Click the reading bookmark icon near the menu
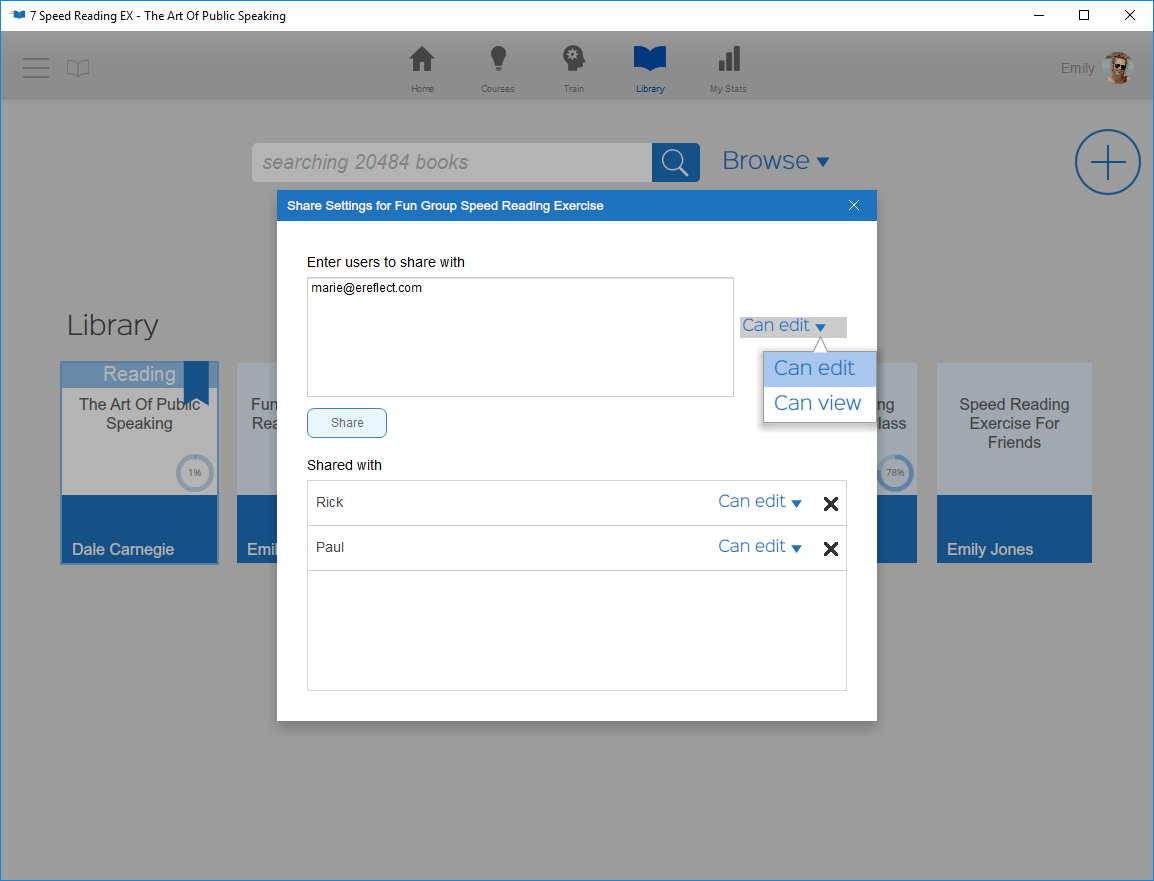This screenshot has height=881, width=1154. point(78,68)
